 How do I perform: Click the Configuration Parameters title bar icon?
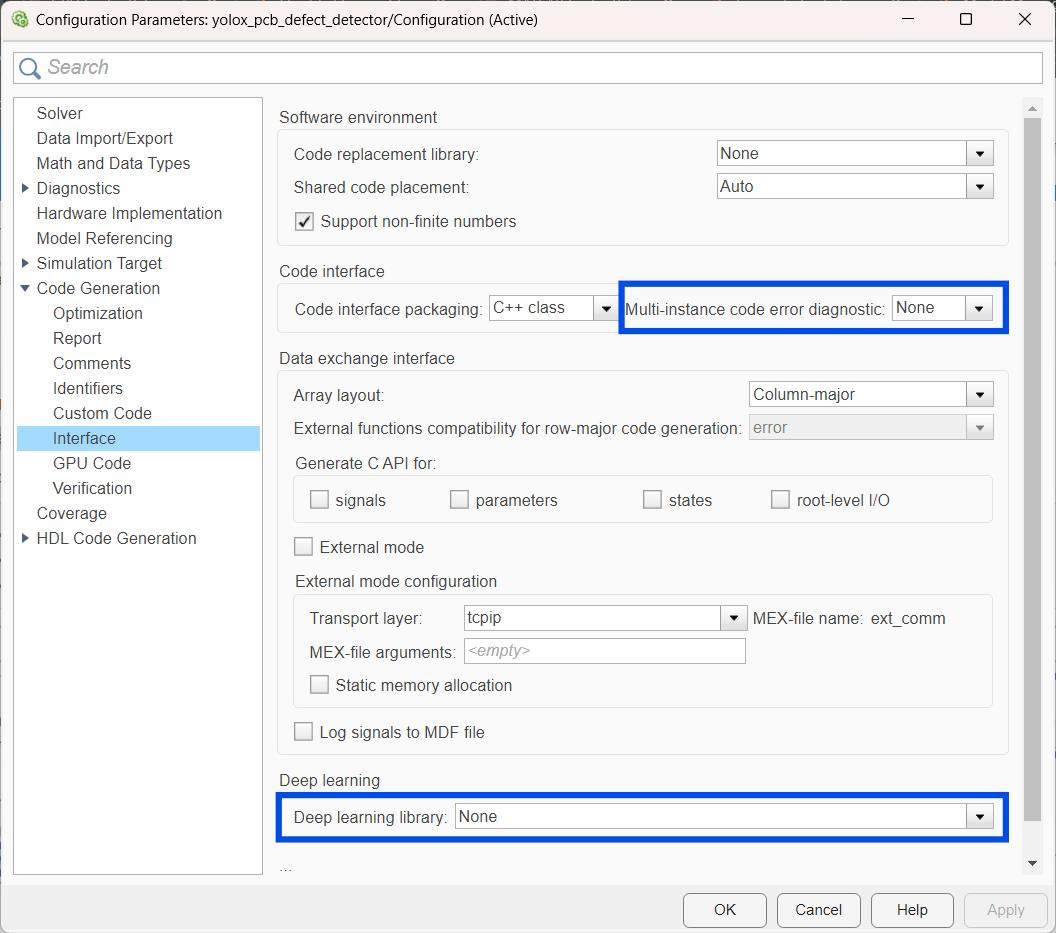[x=19, y=19]
